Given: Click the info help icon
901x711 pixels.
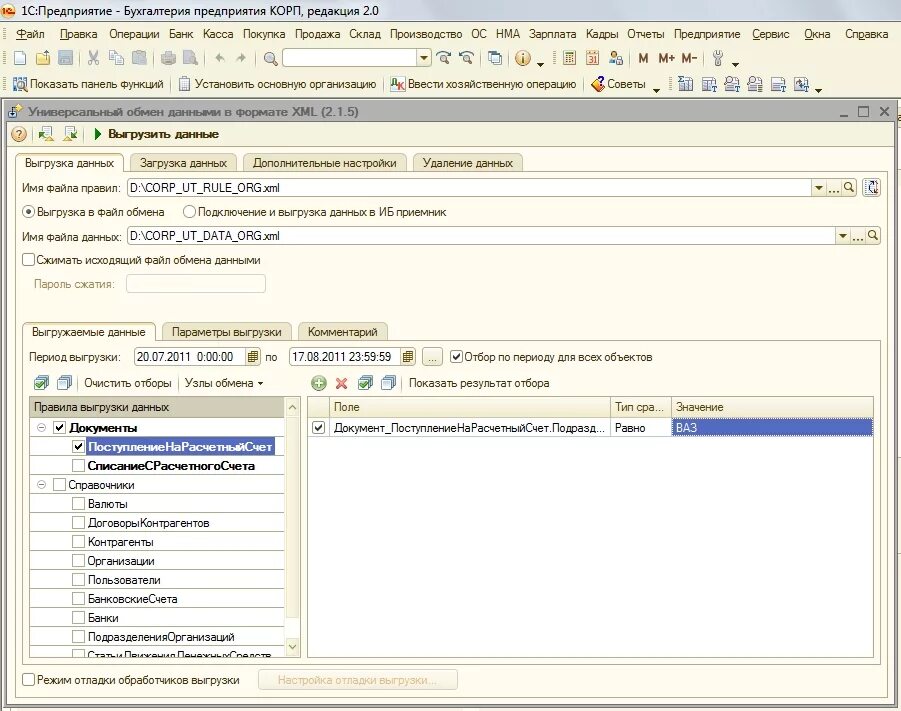Looking at the screenshot, I should pos(522,58).
